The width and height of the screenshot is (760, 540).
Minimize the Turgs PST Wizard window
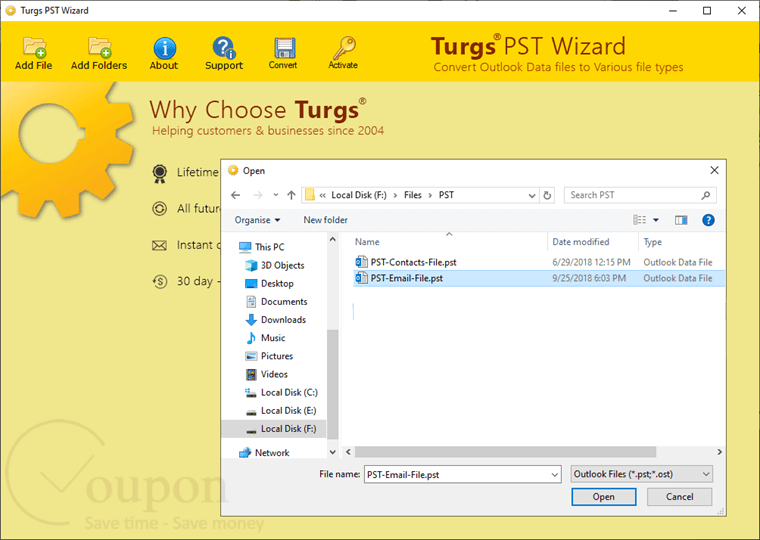(x=672, y=11)
